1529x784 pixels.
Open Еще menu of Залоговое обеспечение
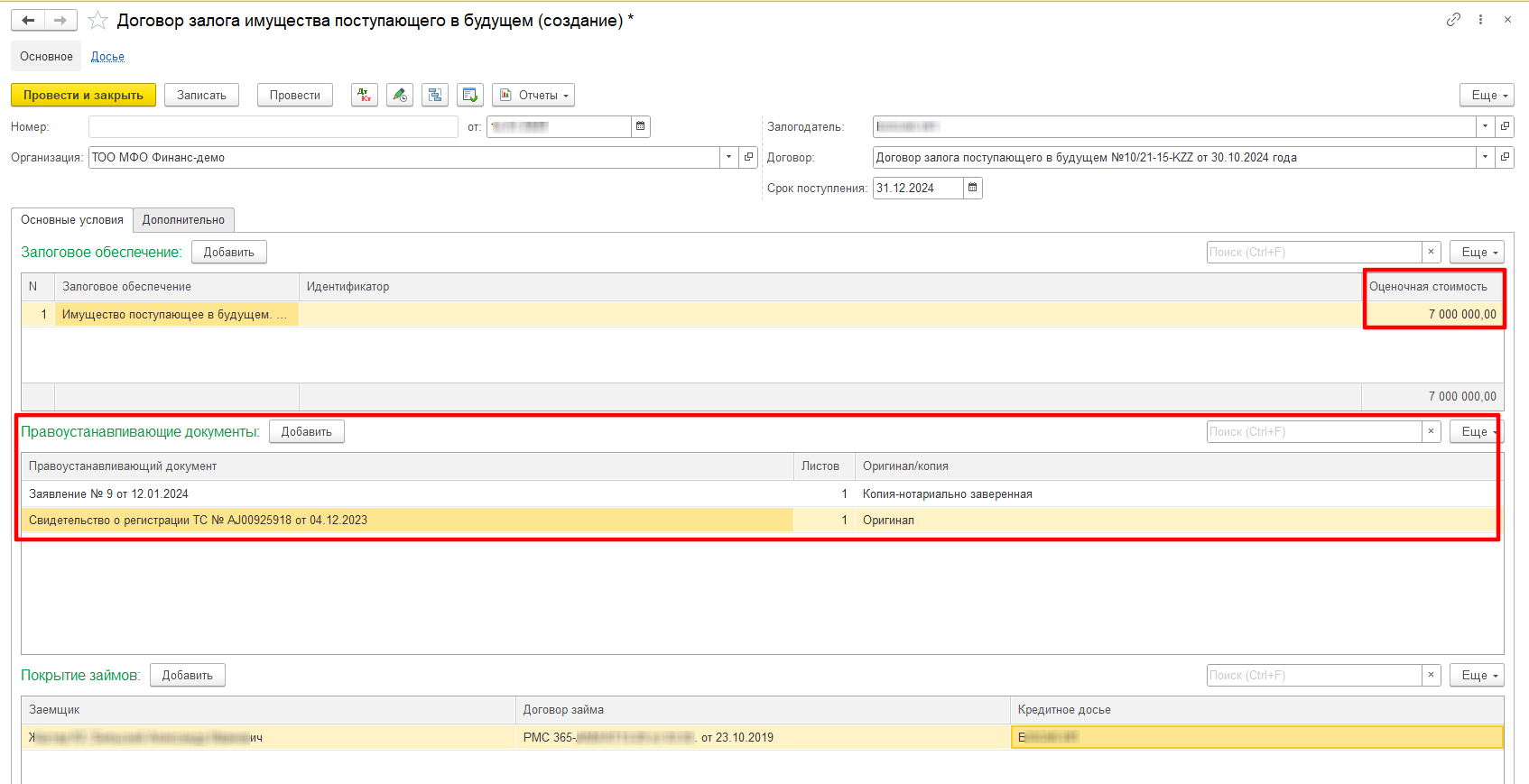coord(1477,252)
